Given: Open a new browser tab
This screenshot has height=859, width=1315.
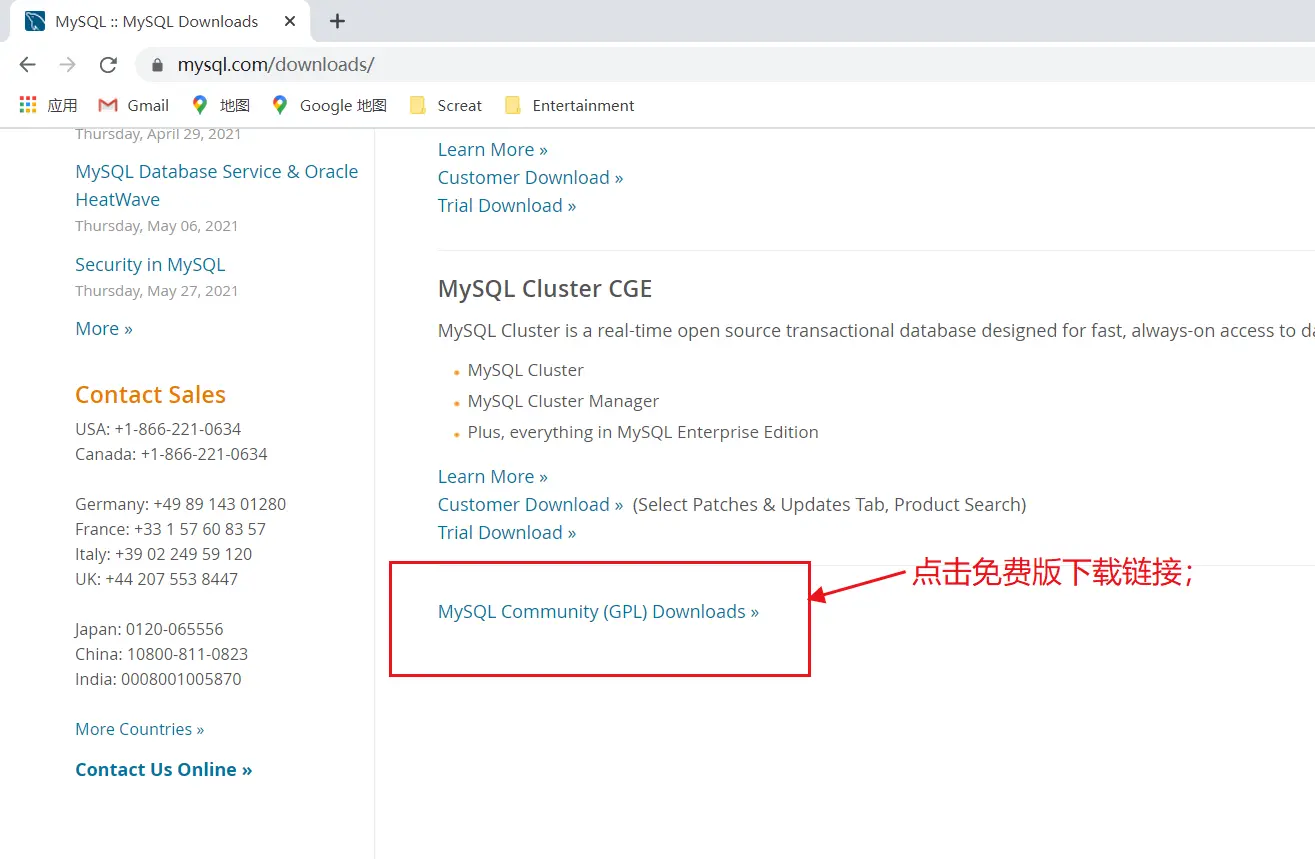Looking at the screenshot, I should [337, 21].
